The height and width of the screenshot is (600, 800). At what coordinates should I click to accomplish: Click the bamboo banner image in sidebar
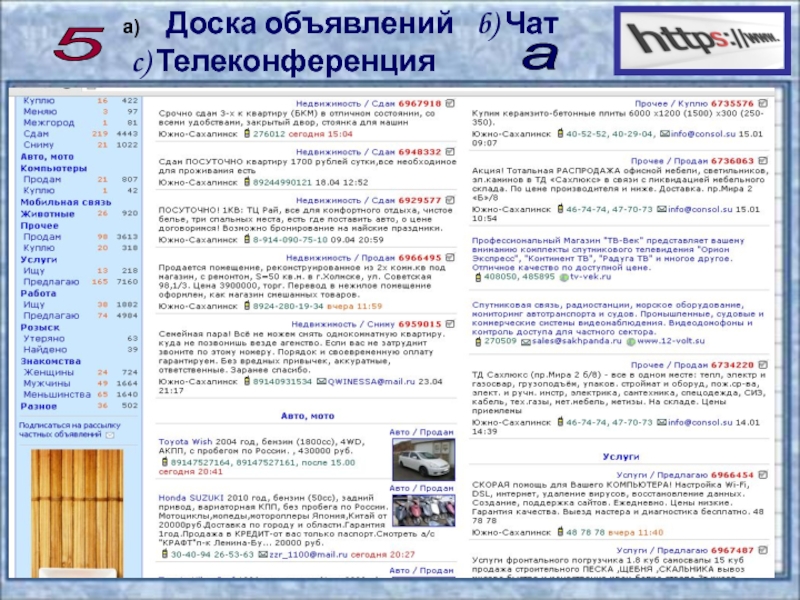tap(77, 513)
